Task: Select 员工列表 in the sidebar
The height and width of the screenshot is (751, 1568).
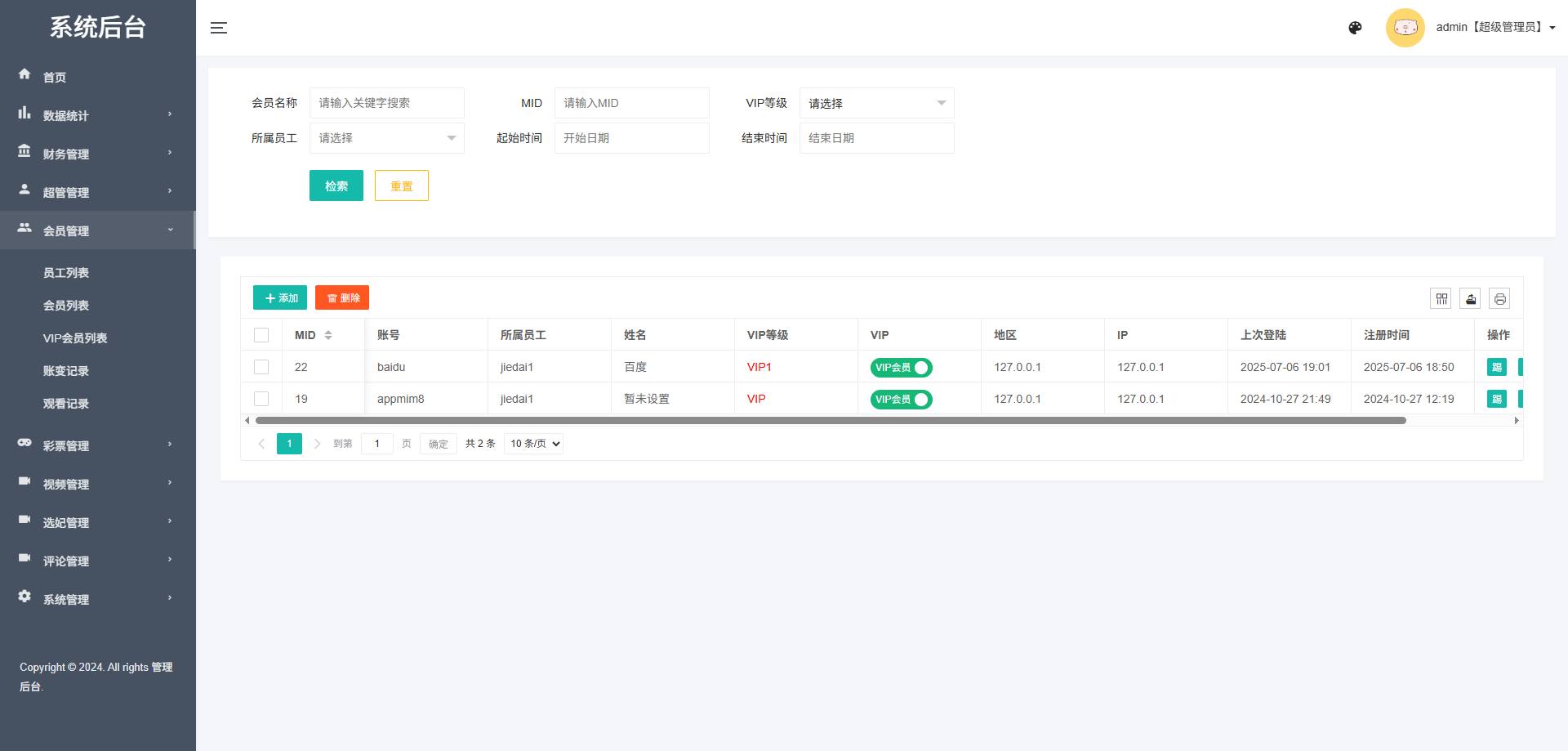Action: 65,272
